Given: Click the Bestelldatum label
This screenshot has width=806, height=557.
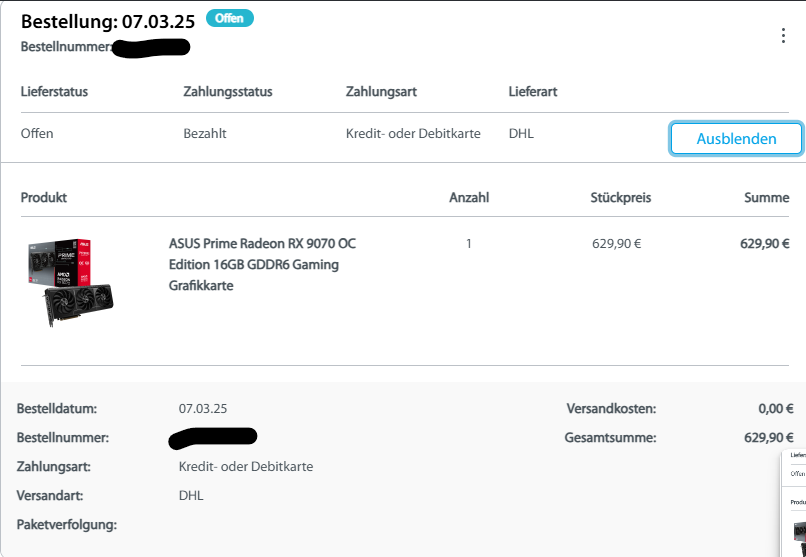Looking at the screenshot, I should [57, 409].
